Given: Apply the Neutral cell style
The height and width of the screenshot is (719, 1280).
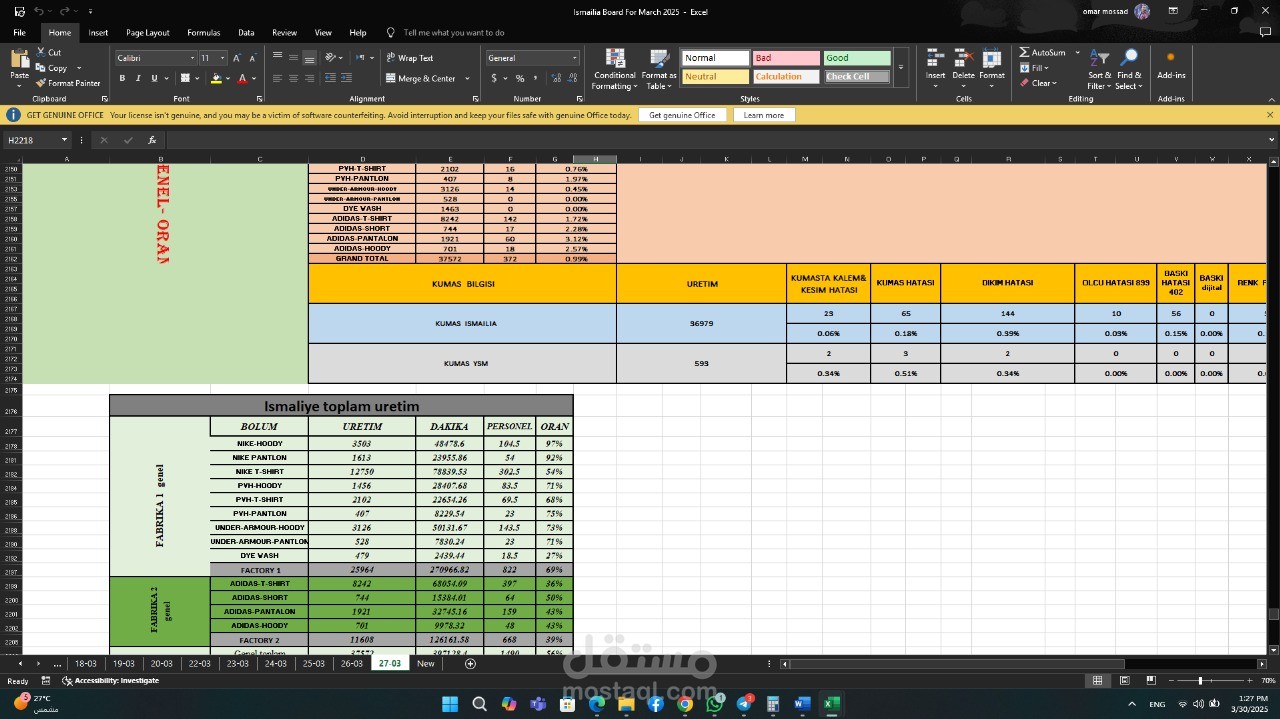Looking at the screenshot, I should point(715,76).
